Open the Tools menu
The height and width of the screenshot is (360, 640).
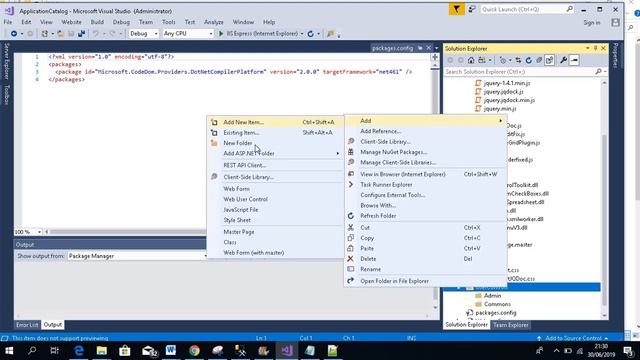(169, 22)
